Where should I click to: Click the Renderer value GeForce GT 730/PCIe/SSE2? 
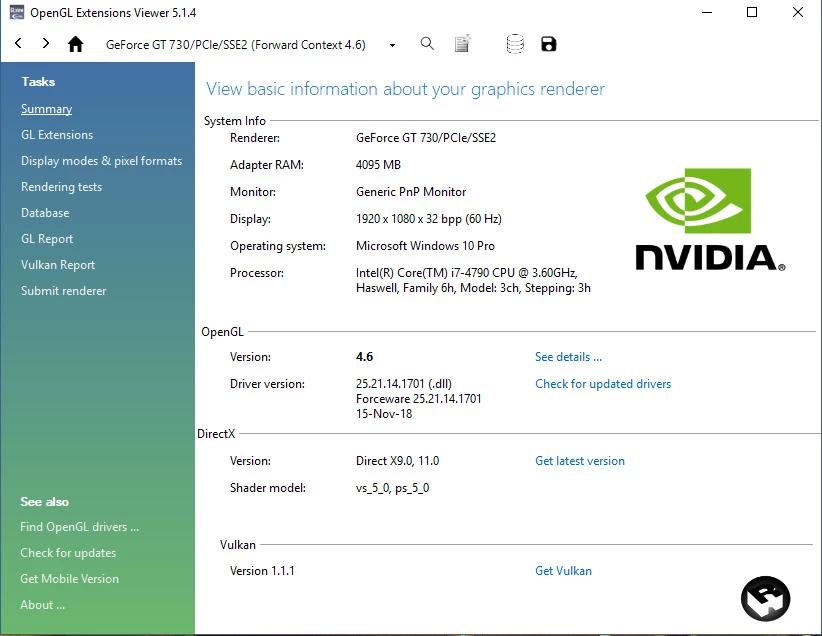click(426, 138)
